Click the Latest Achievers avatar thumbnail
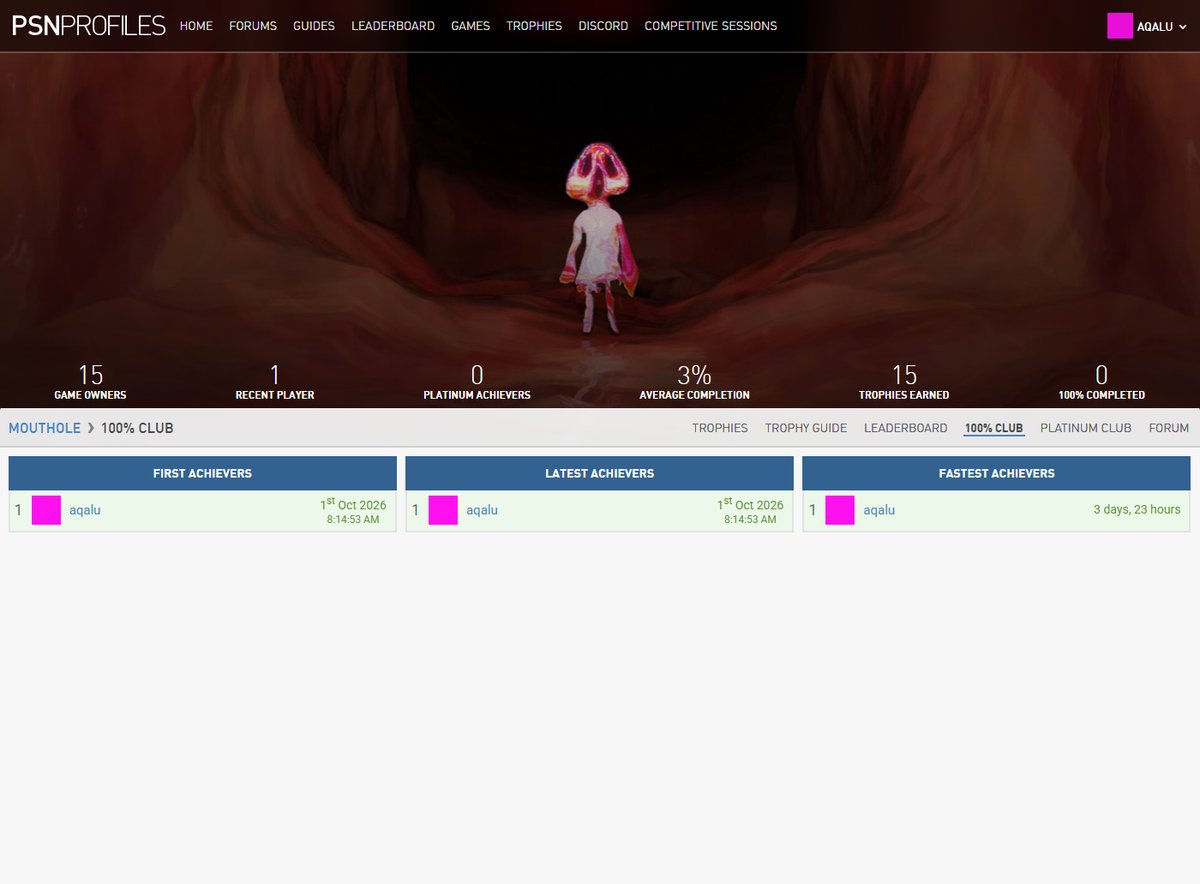Screen dimensions: 1200x884 [x=443, y=510]
